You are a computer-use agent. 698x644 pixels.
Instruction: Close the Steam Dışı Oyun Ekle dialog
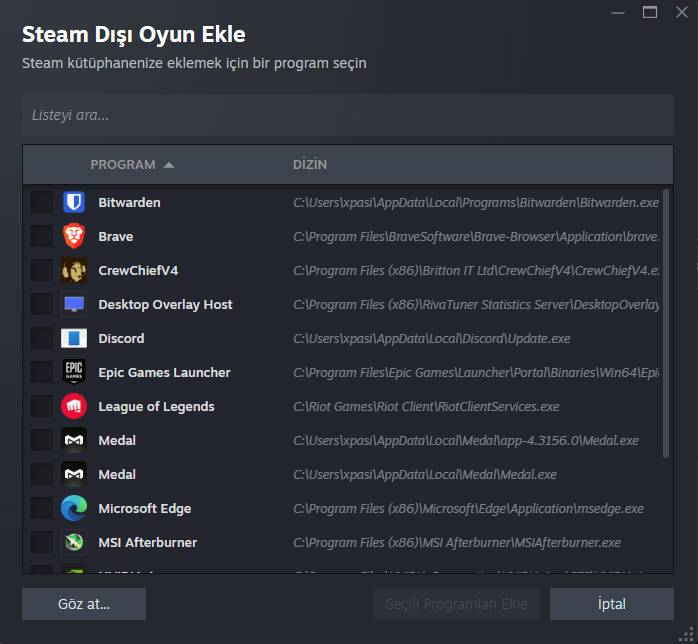click(x=682, y=12)
